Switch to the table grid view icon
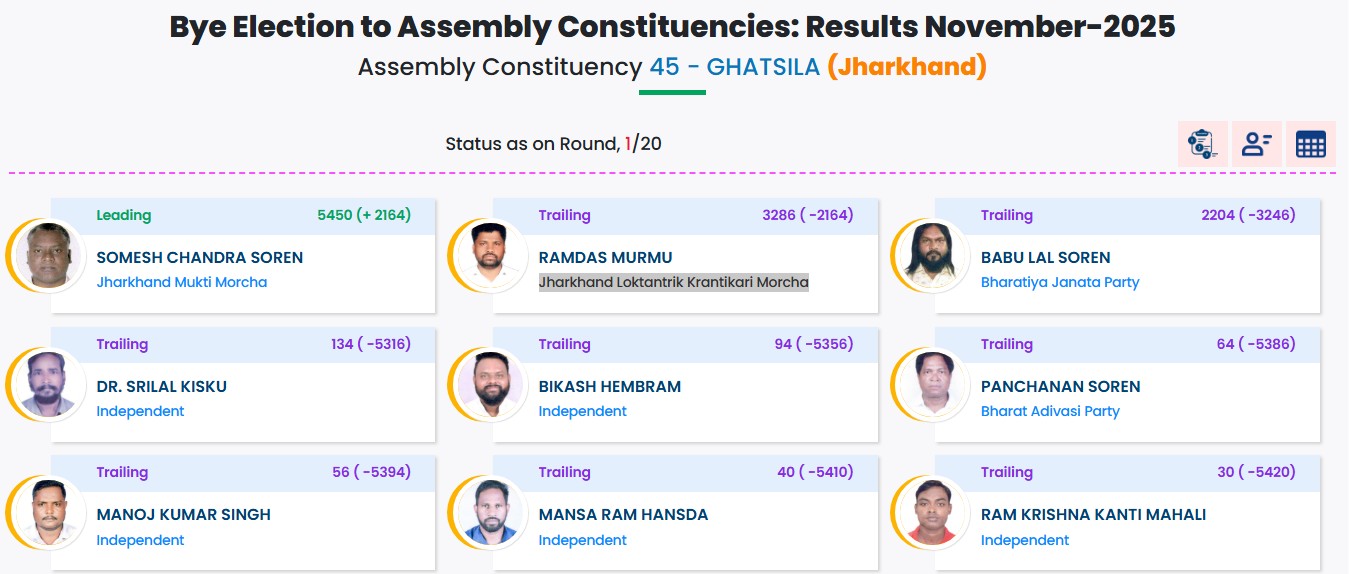Image resolution: width=1349 pixels, height=574 pixels. click(1310, 144)
